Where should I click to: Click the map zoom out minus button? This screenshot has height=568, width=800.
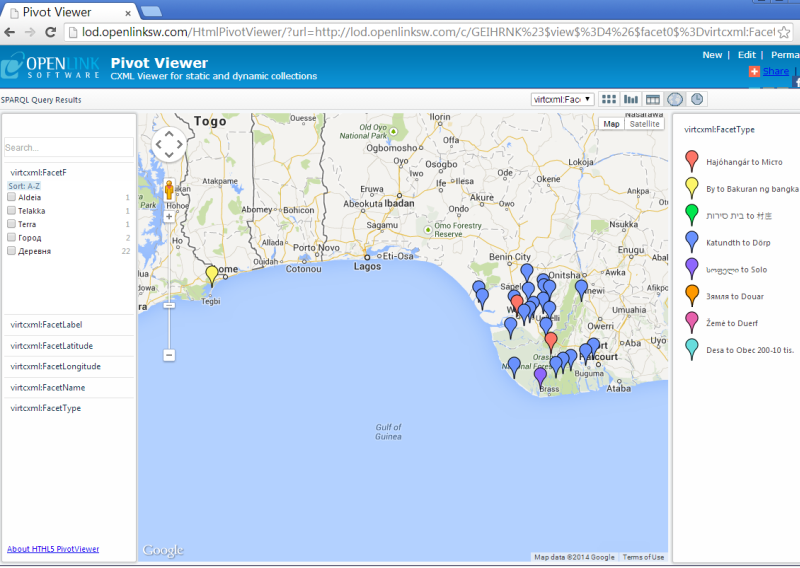[x=169, y=355]
